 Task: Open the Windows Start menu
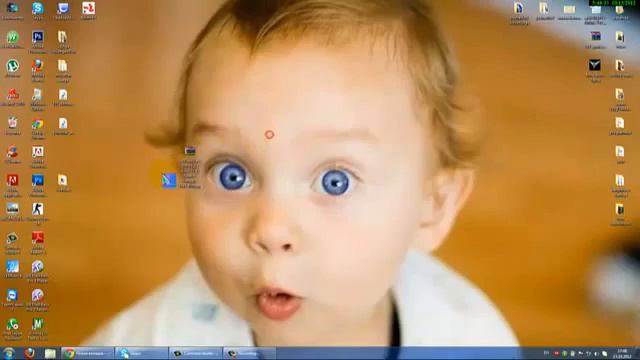9,353
